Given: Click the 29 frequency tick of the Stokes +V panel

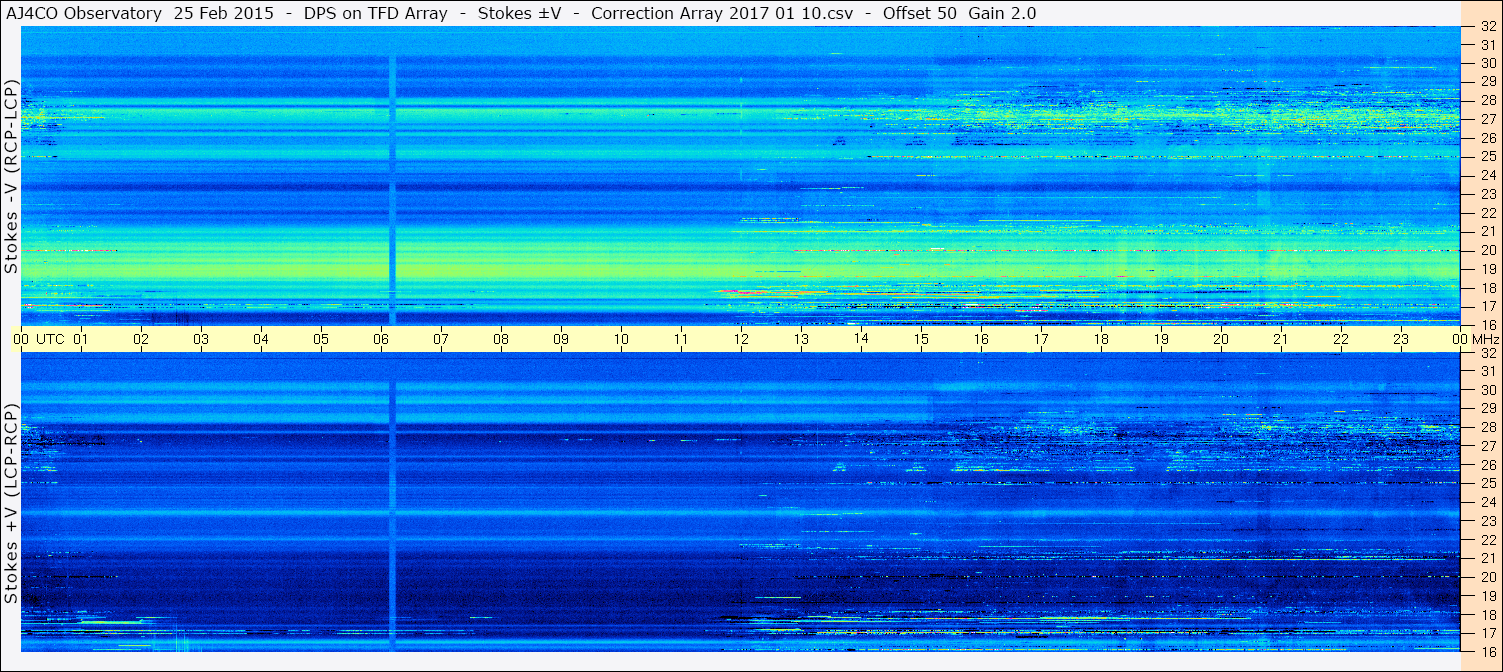Looking at the screenshot, I should (1487, 409).
